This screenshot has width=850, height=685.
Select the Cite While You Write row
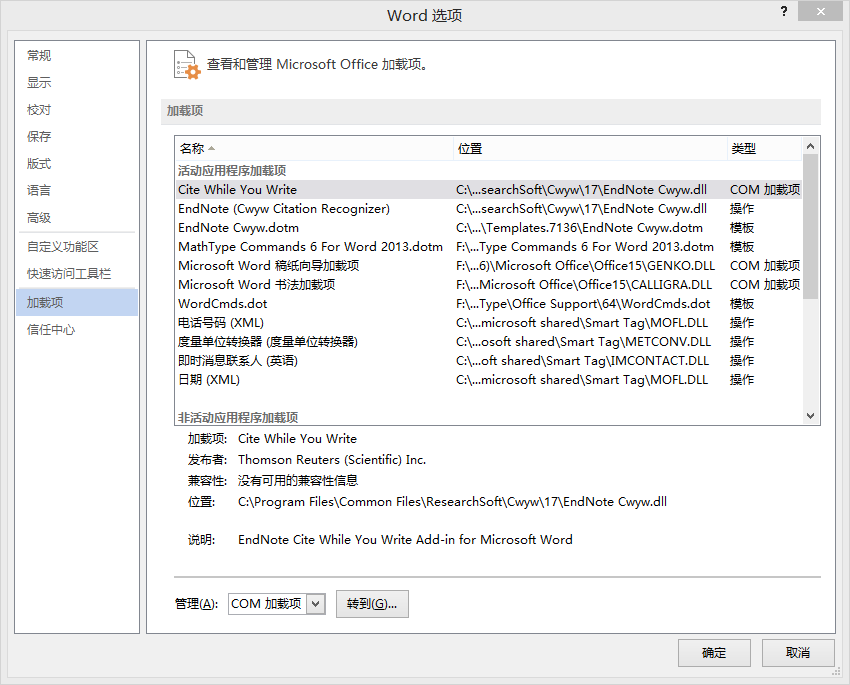coord(488,190)
